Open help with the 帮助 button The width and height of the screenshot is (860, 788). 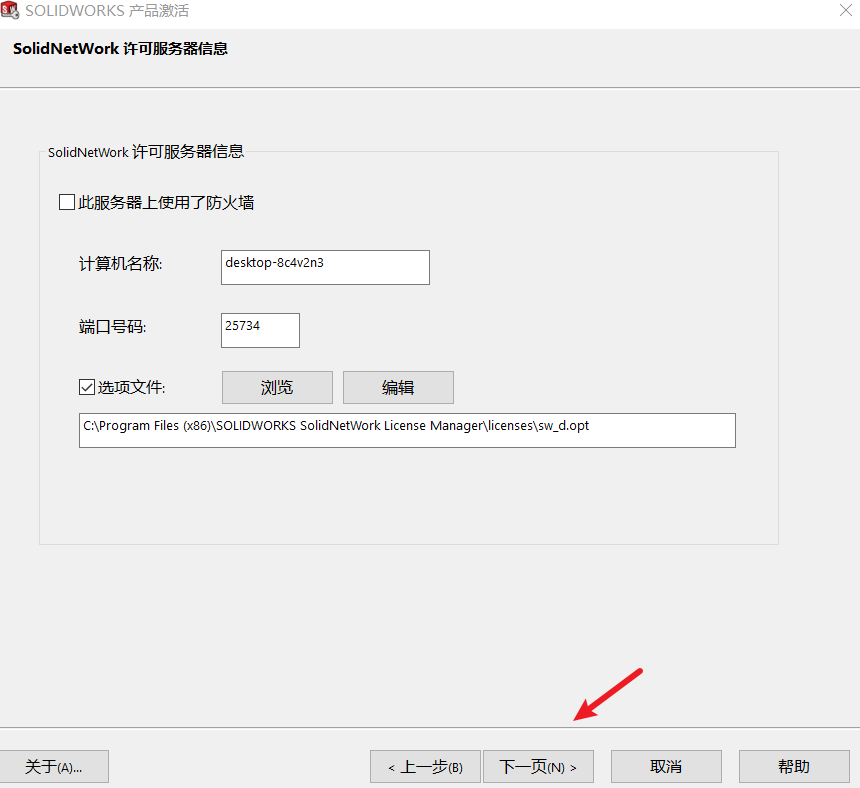(794, 766)
